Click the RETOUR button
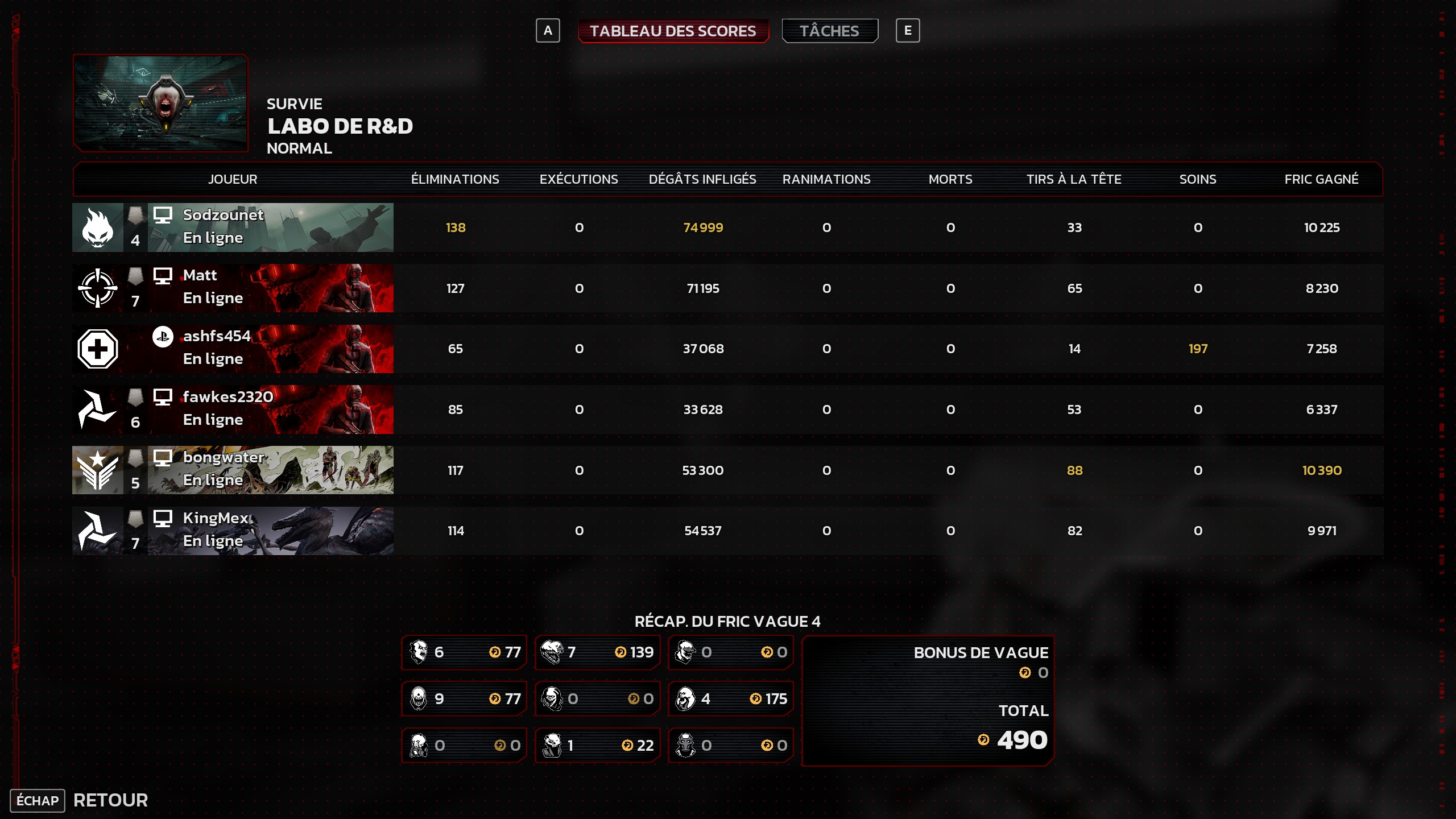 click(110, 800)
